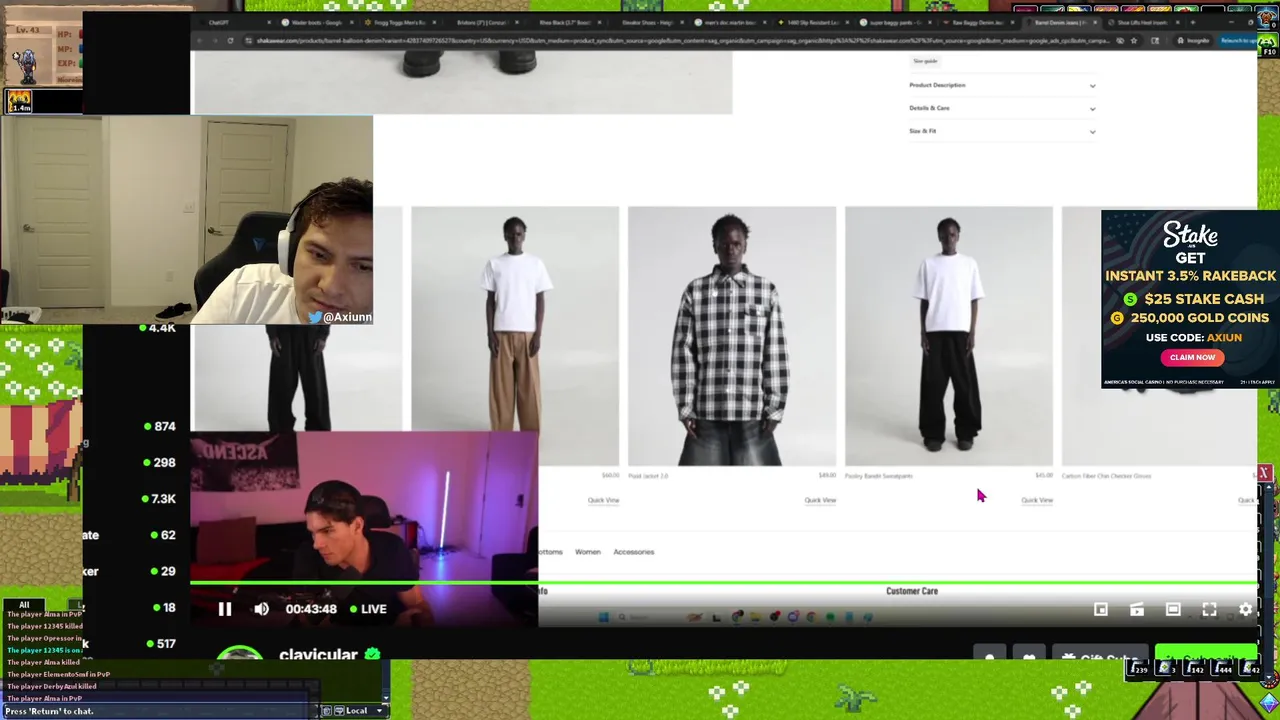The image size is (1280, 720).
Task: Focus the 'Return' to chat input field
Action: coord(160,711)
